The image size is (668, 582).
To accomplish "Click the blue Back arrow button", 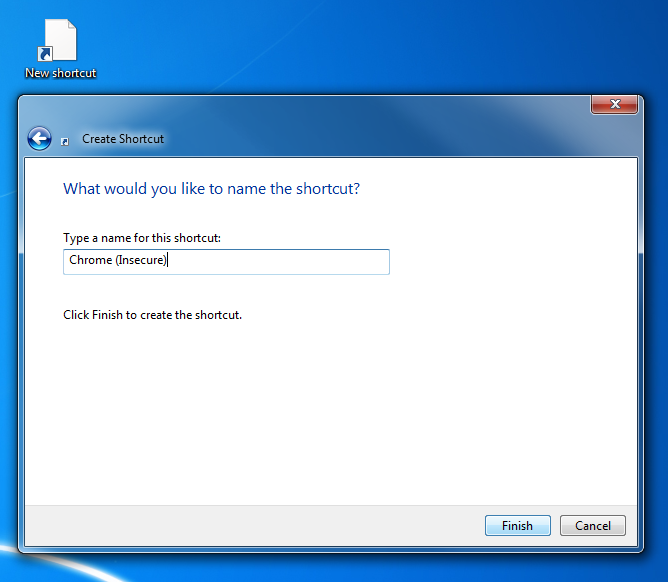I will 40,138.
